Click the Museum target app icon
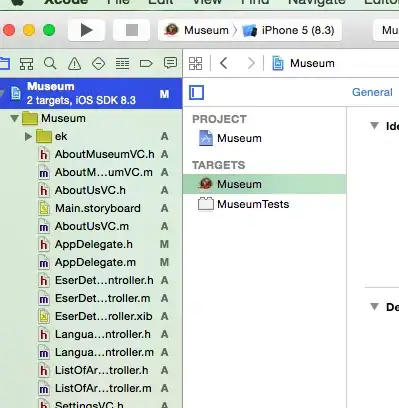This screenshot has width=399, height=408. pyautogui.click(x=205, y=183)
